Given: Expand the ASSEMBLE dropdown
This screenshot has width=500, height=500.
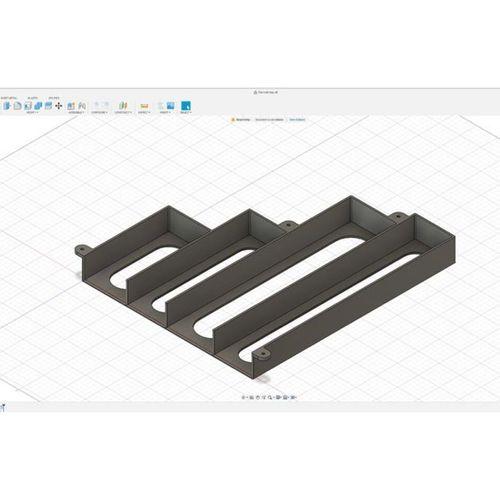Looking at the screenshot, I should pyautogui.click(x=76, y=113).
